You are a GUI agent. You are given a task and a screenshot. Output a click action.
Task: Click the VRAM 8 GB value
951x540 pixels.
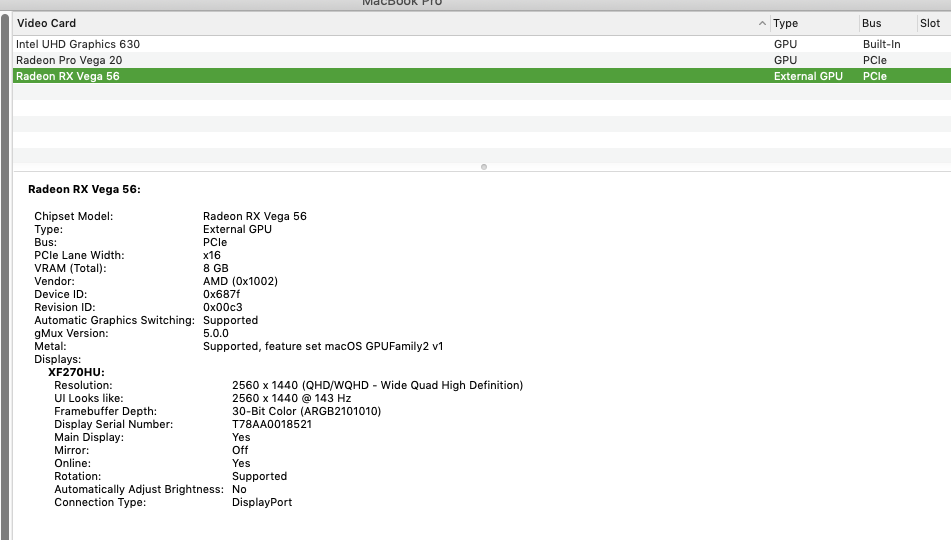coord(216,268)
